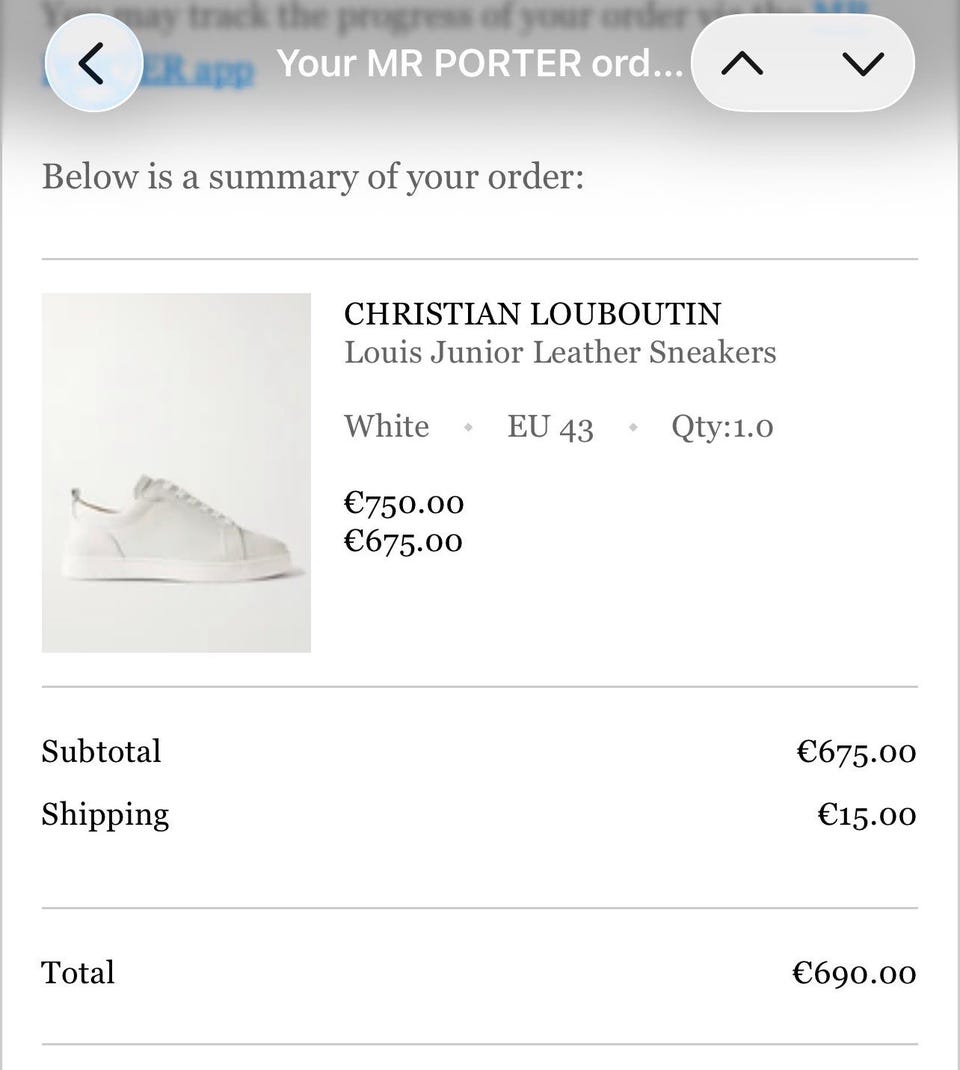960x1070 pixels.
Task: Select the EU 43 size text
Action: click(550, 427)
